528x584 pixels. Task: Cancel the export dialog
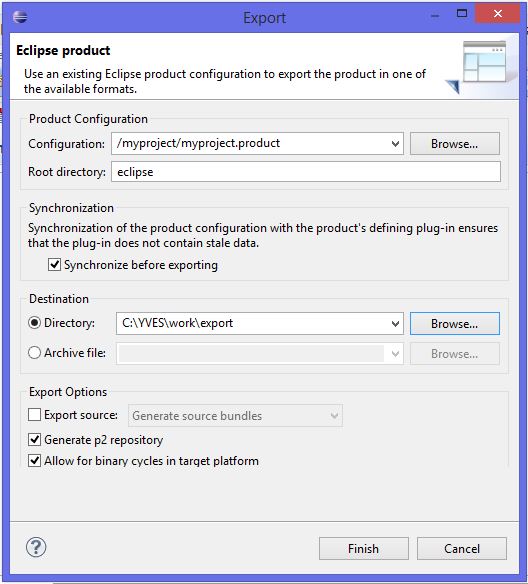pyautogui.click(x=462, y=548)
